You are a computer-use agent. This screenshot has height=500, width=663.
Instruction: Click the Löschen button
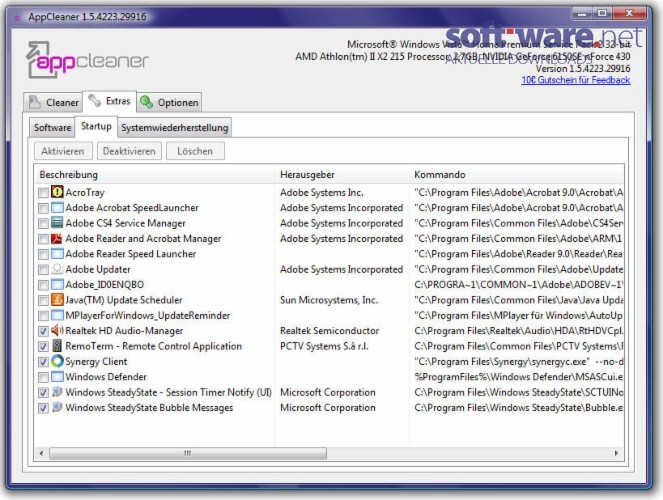(x=195, y=151)
